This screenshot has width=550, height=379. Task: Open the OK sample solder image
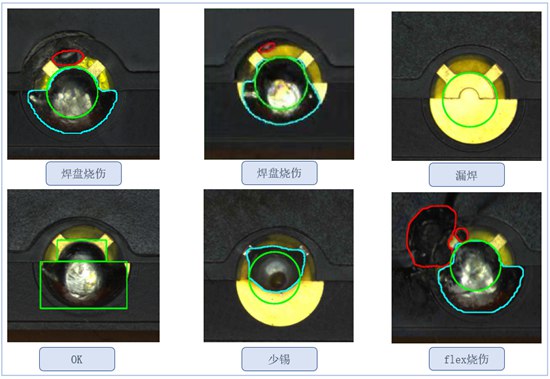(x=83, y=266)
